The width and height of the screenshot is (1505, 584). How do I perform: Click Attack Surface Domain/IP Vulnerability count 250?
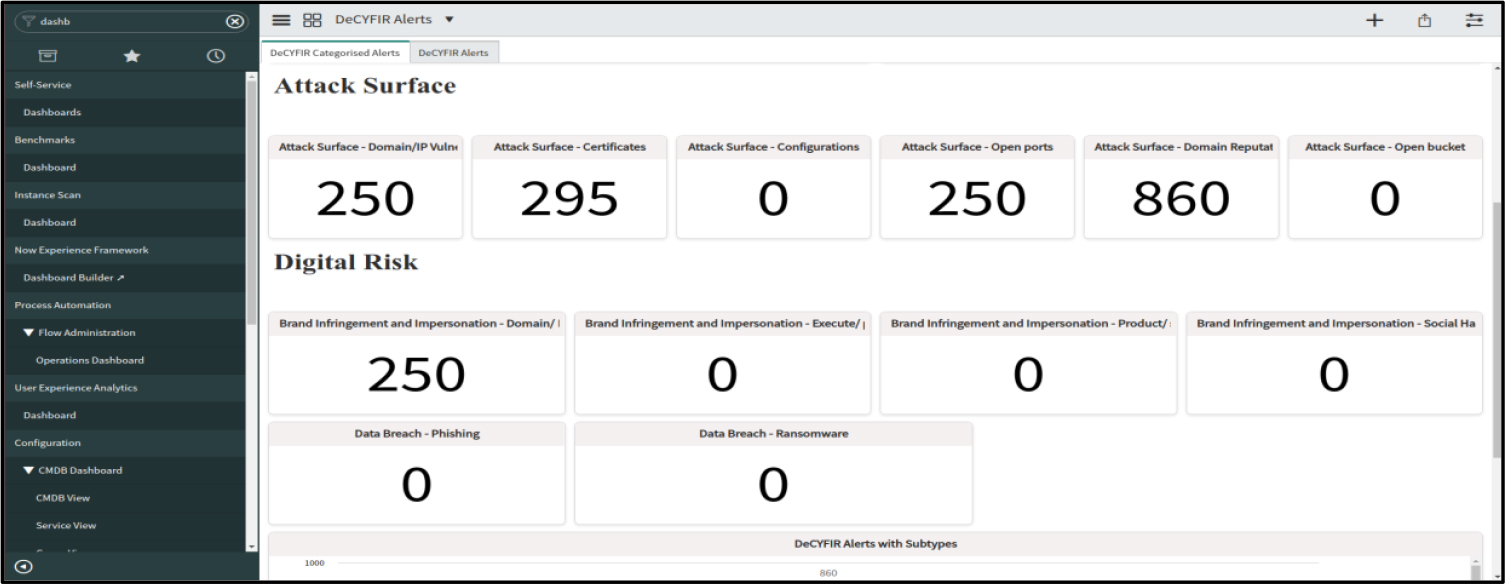(x=365, y=201)
